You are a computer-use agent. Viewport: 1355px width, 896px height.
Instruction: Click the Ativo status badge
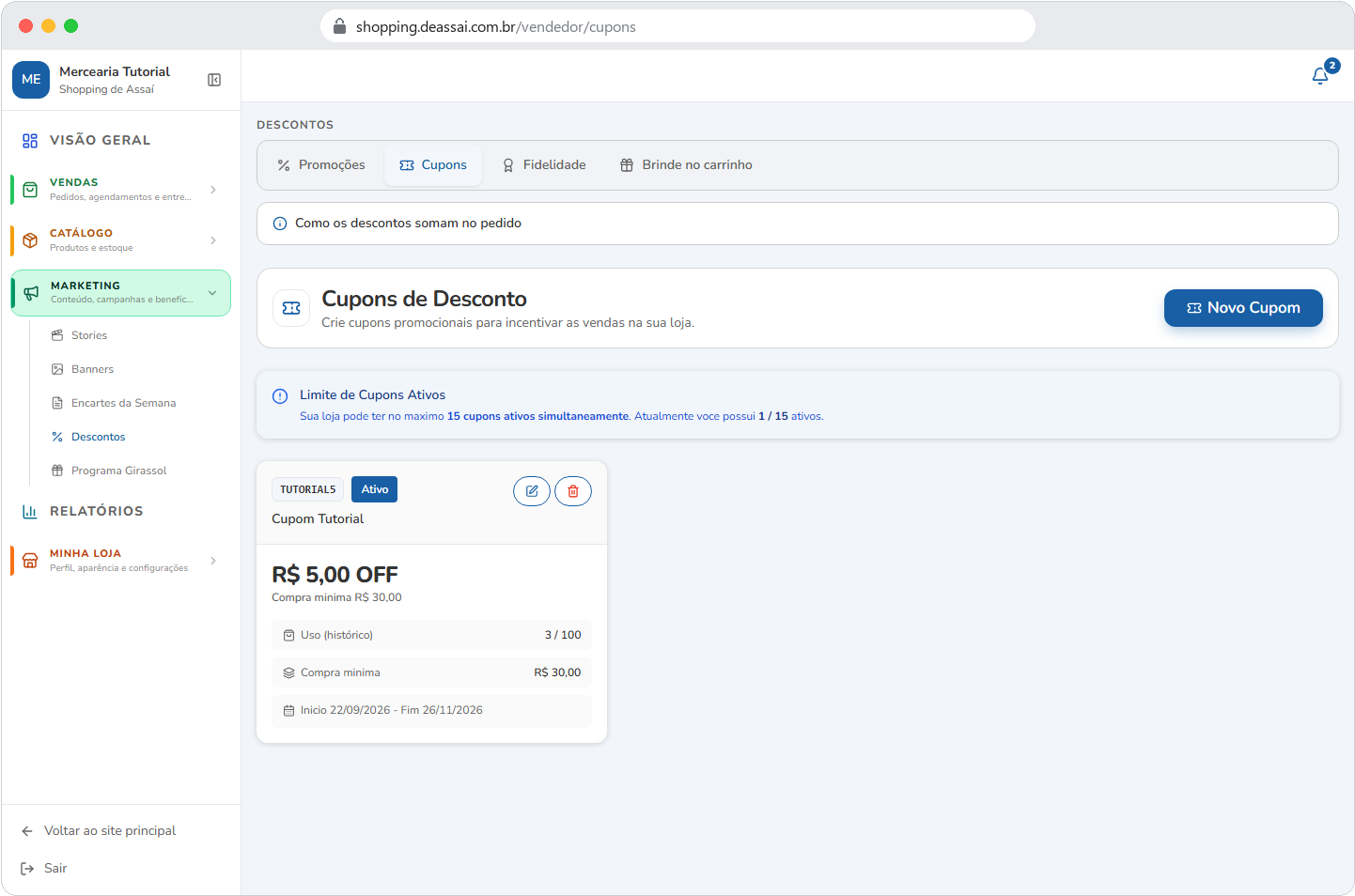(x=375, y=489)
